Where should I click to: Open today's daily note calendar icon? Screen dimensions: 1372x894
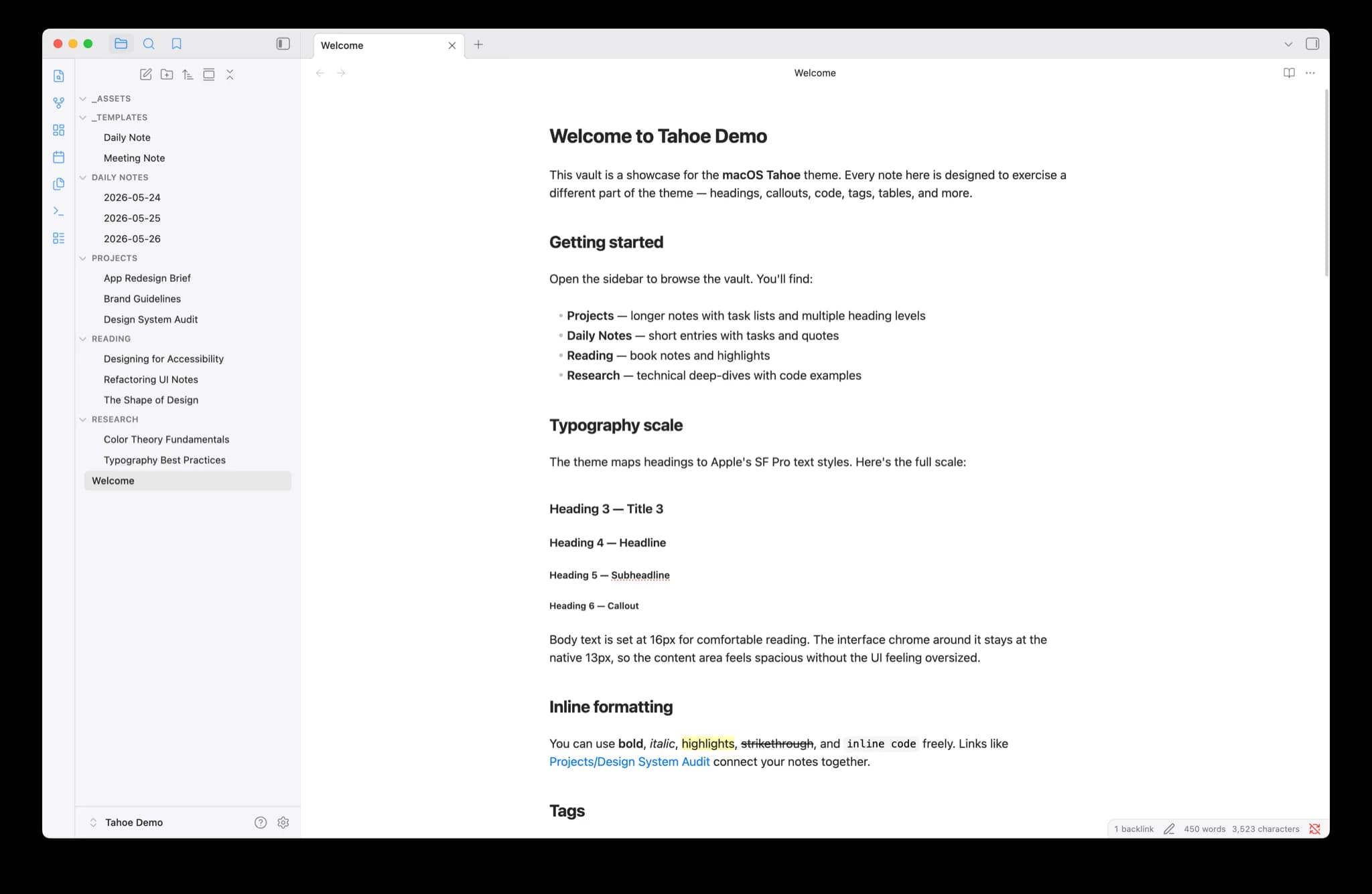pos(59,157)
